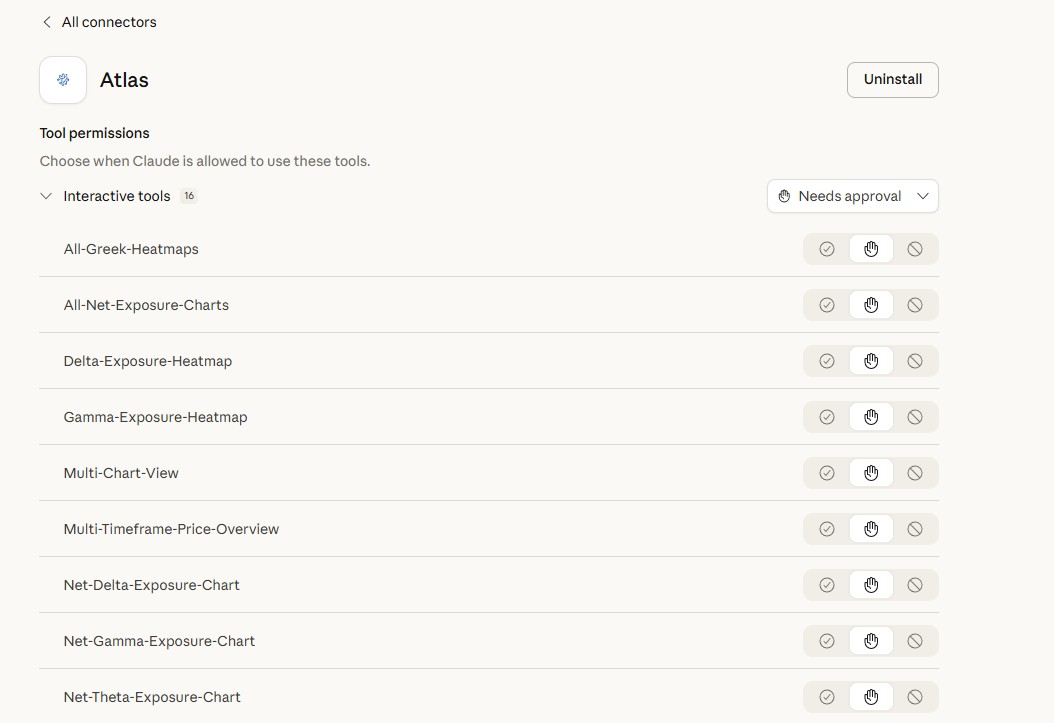Block the All-Greek-Heatmaps tool
1054x723 pixels.
coord(915,249)
